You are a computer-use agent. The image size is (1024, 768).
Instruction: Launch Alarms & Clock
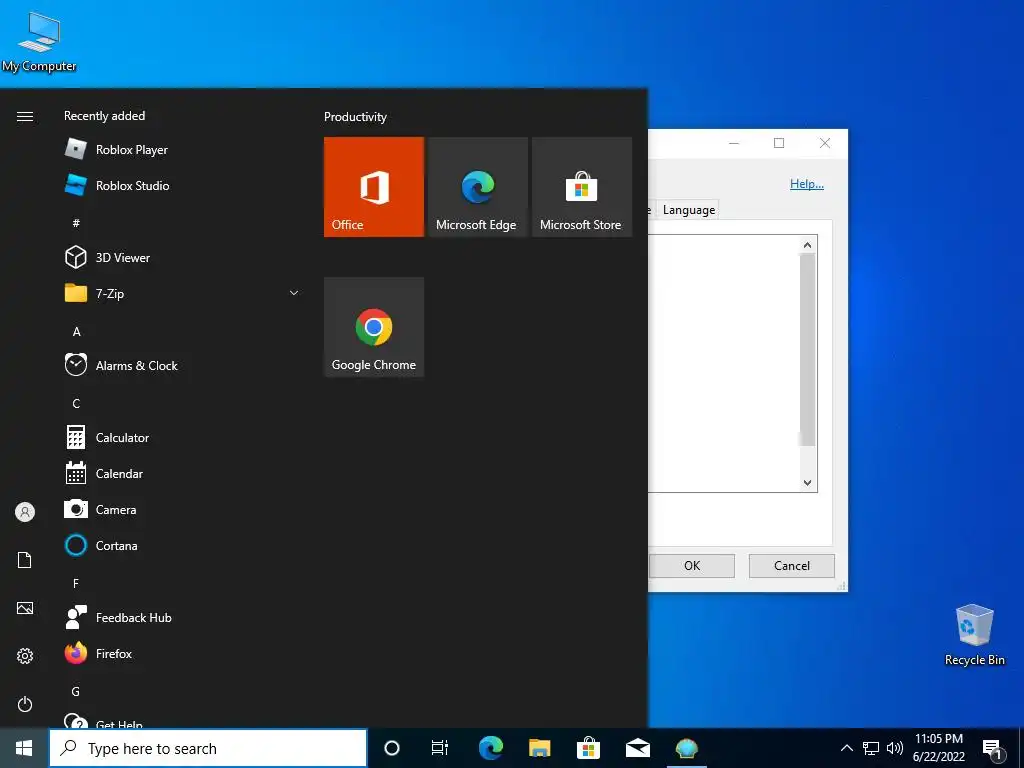(x=182, y=365)
